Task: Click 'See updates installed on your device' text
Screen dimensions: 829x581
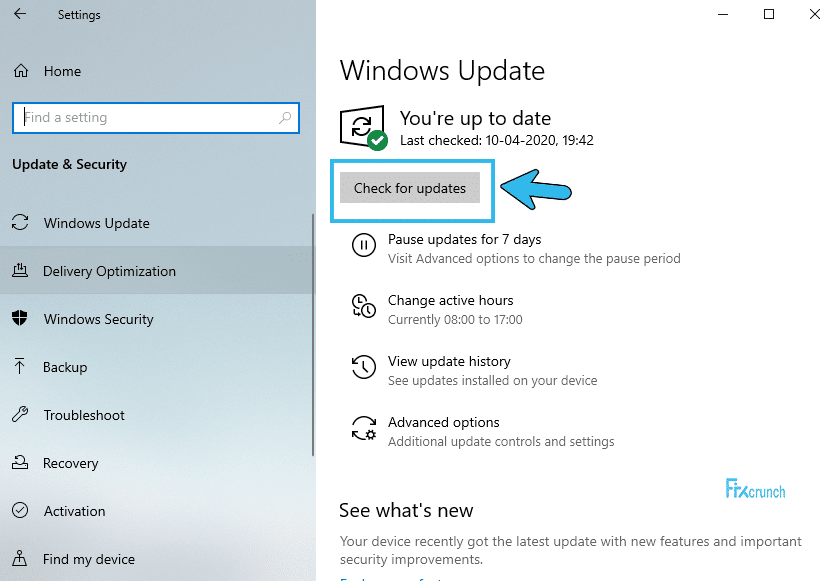Action: 493,381
